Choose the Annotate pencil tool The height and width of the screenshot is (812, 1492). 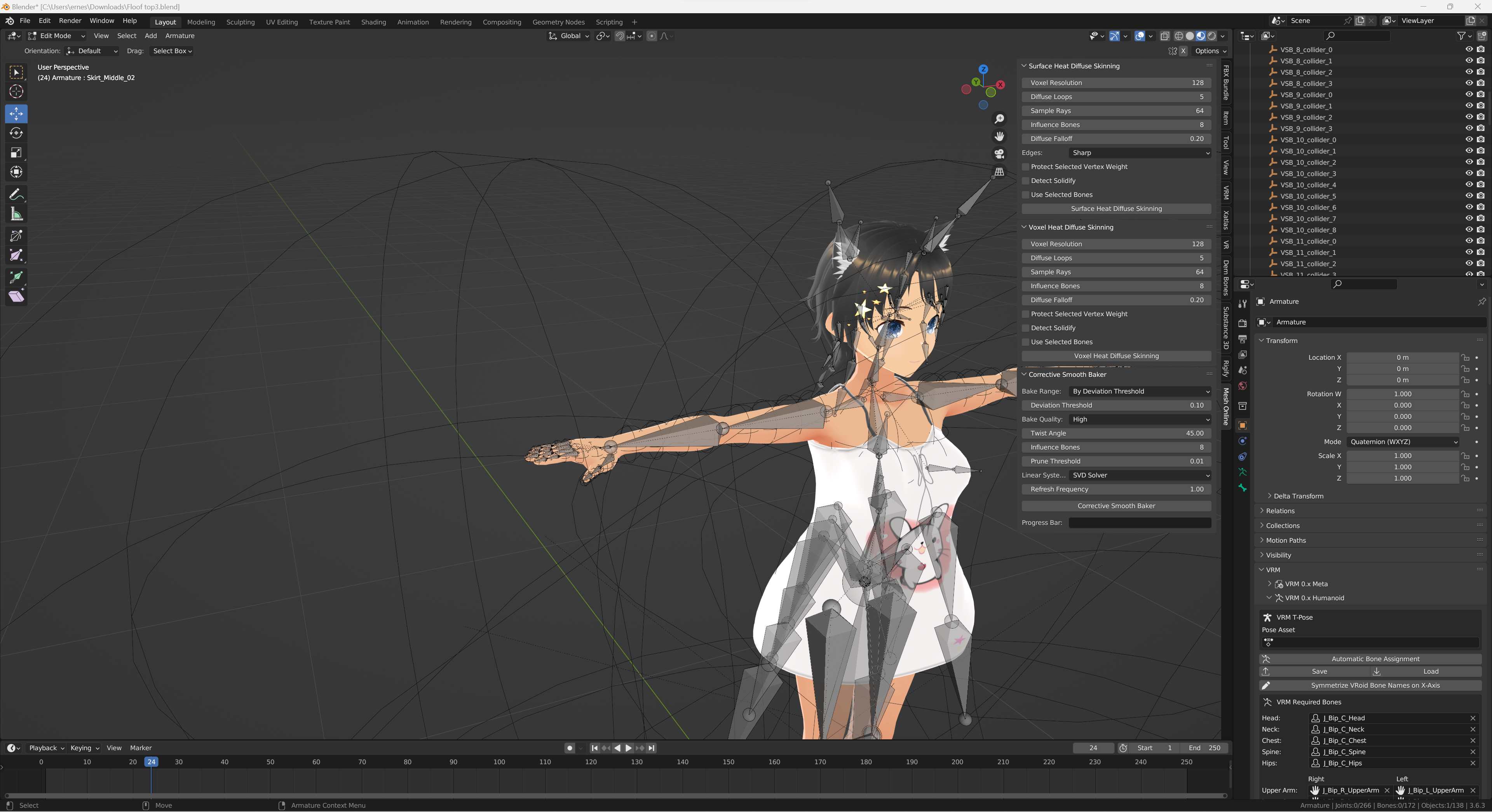pyautogui.click(x=16, y=195)
